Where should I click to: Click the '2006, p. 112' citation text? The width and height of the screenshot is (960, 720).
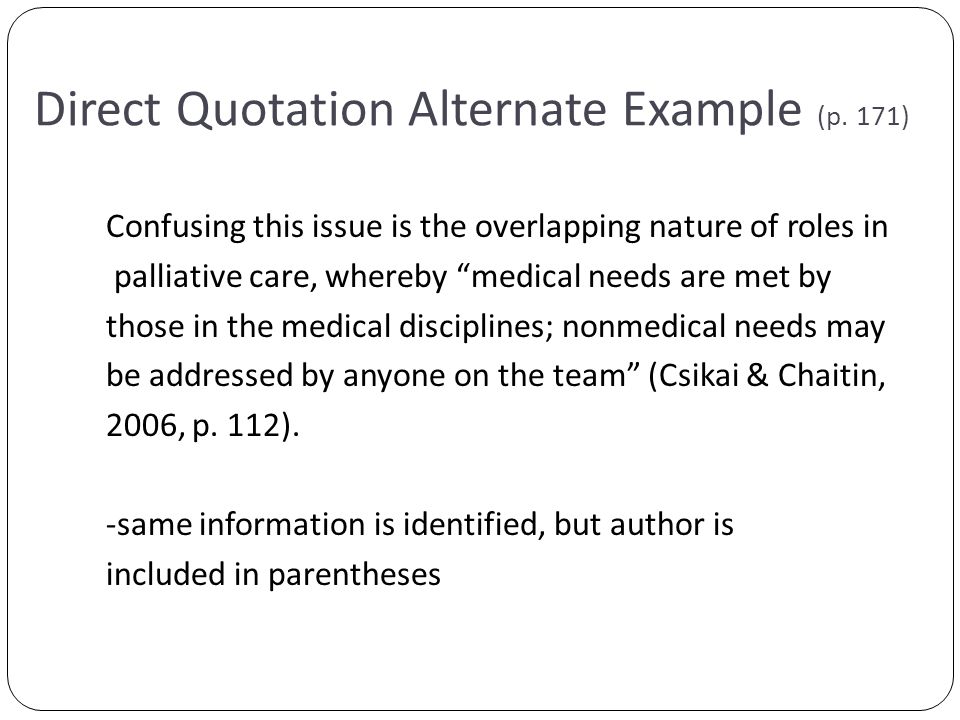(x=193, y=425)
